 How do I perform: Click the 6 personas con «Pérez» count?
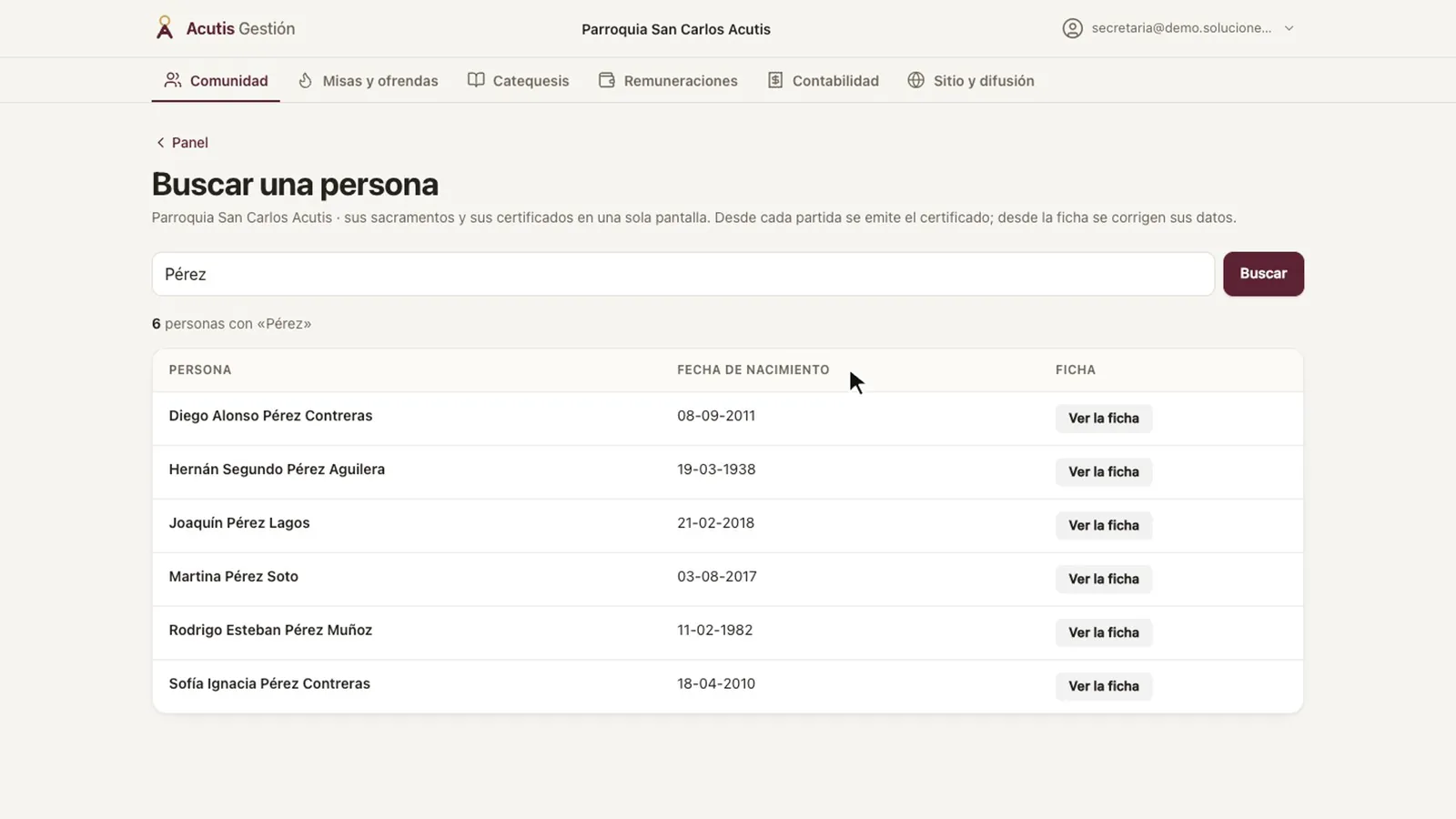click(x=231, y=324)
